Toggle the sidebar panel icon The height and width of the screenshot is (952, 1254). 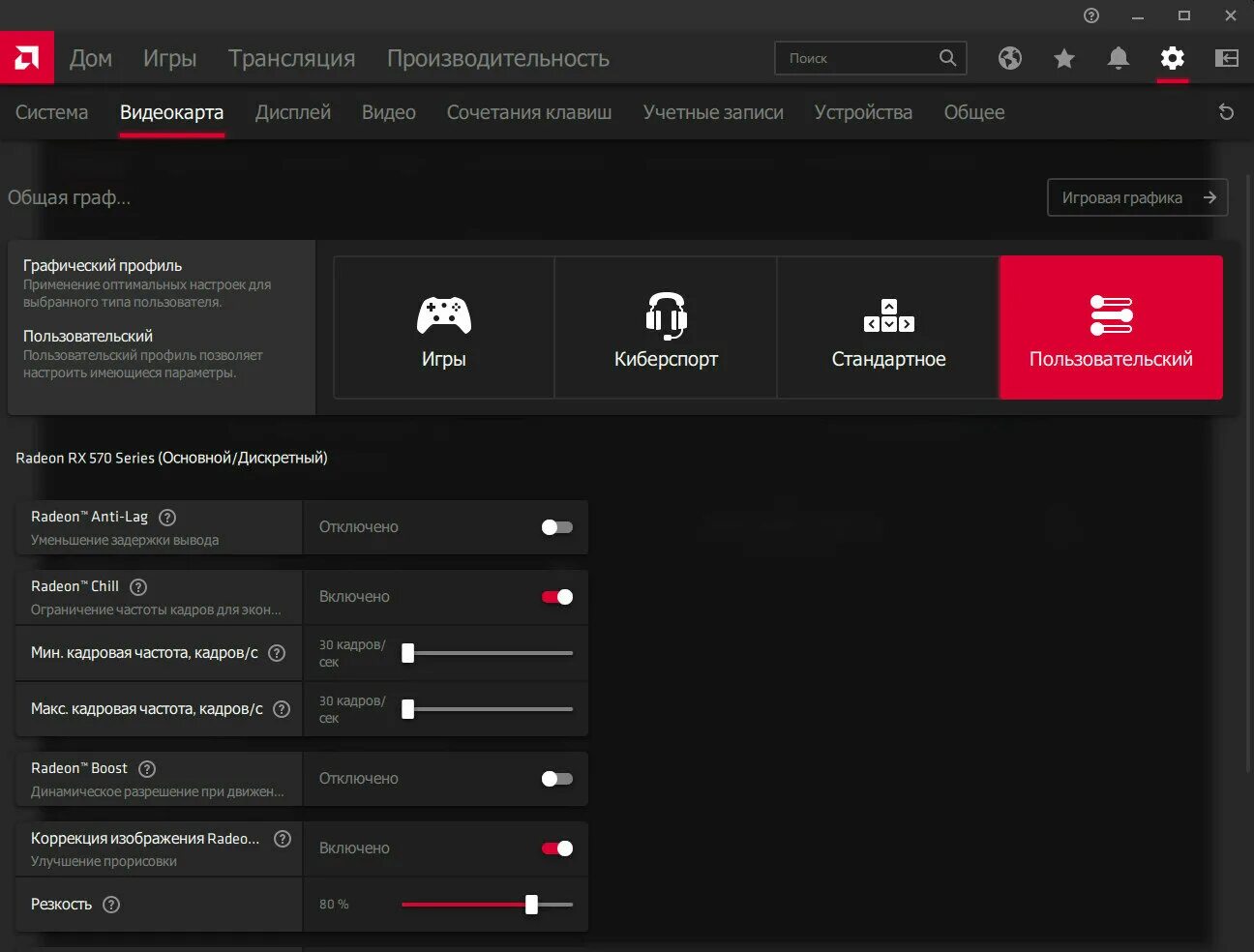[x=1227, y=58]
